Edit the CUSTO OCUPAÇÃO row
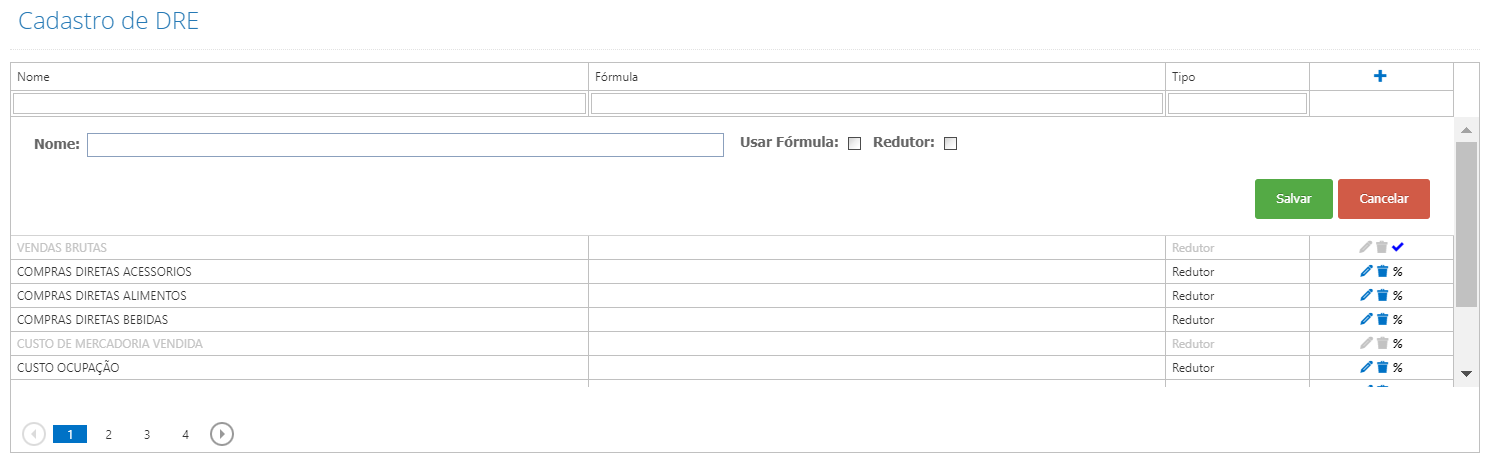Screen dimensions: 1489x465 1366,367
